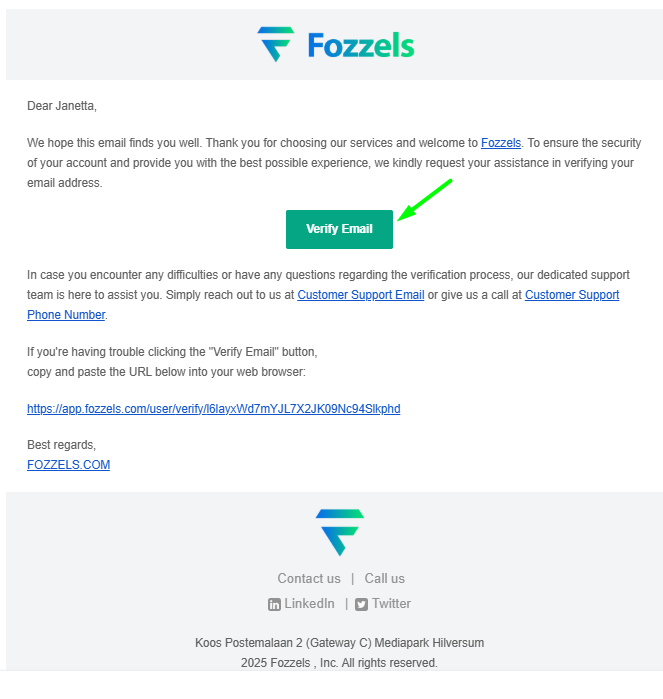The width and height of the screenshot is (663, 699).
Task: Open the Customer Support Email link
Action: (x=360, y=295)
